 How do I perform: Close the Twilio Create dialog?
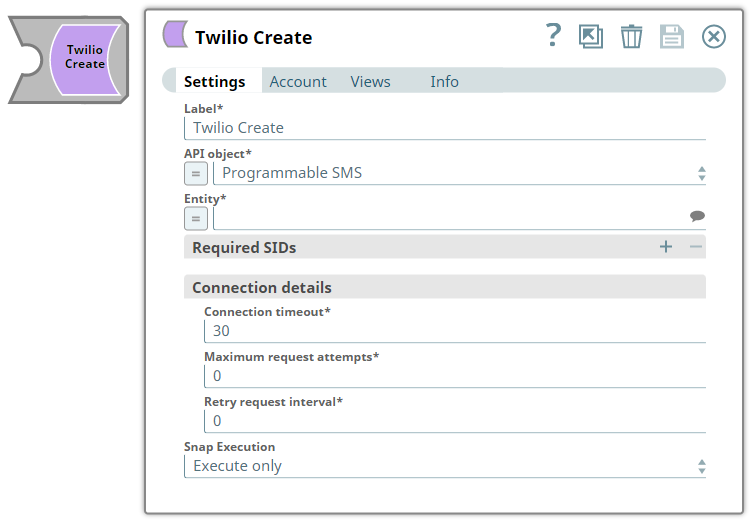pos(714,36)
